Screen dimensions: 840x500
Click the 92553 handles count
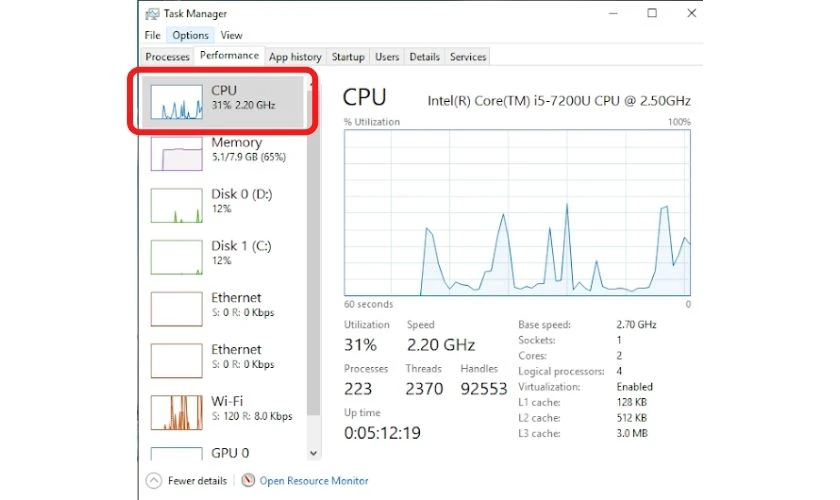(x=484, y=389)
